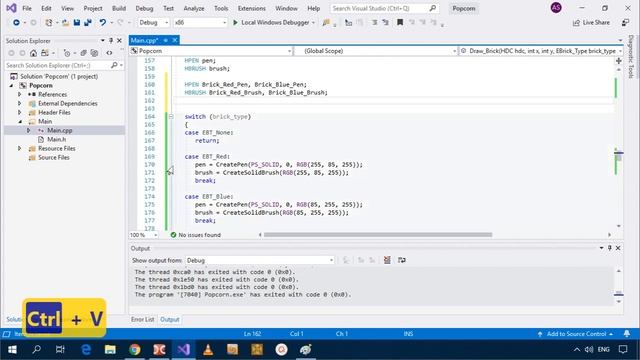Open Solution Explorer window options arrow

[102, 40]
